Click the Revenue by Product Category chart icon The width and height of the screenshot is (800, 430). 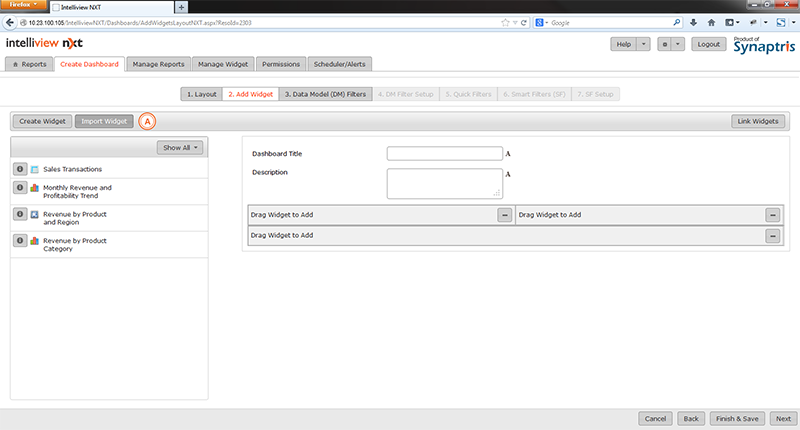tap(34, 240)
